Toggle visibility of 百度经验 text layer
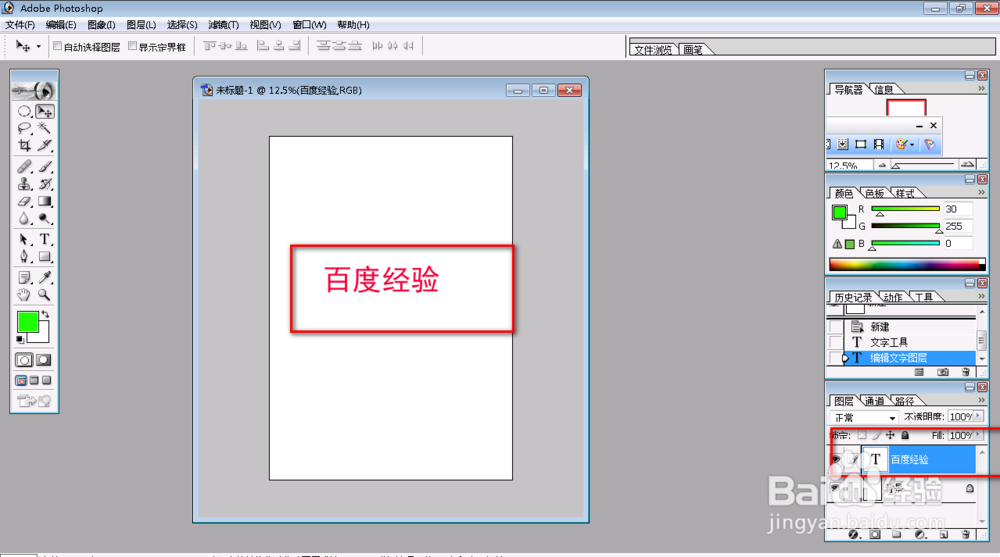The height and width of the screenshot is (557, 1000). coord(835,459)
